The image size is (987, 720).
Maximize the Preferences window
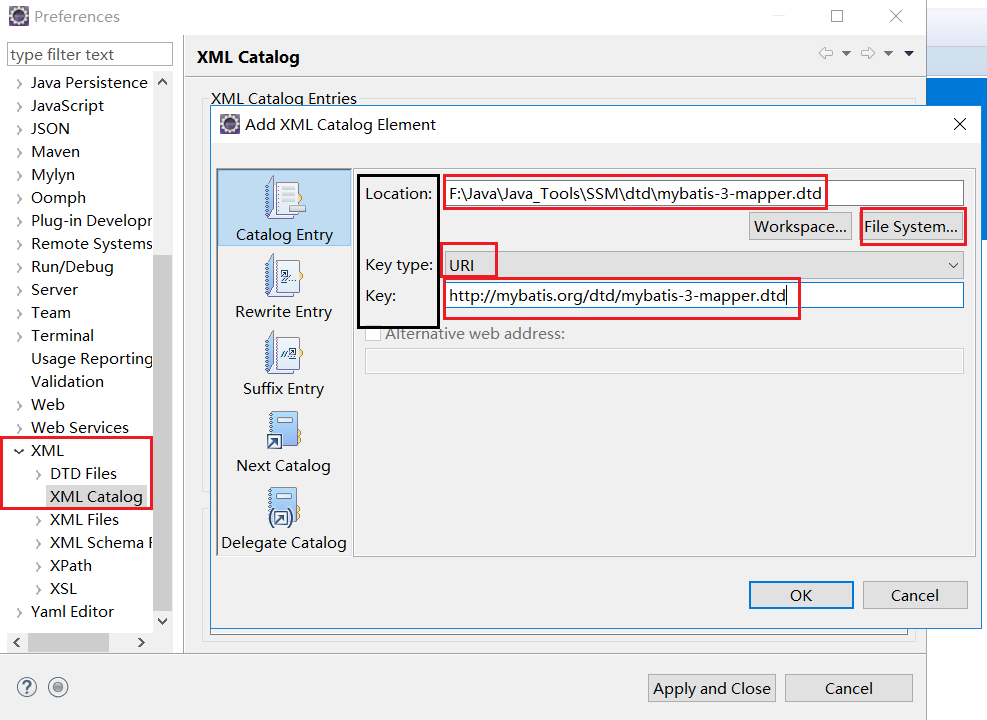(837, 16)
